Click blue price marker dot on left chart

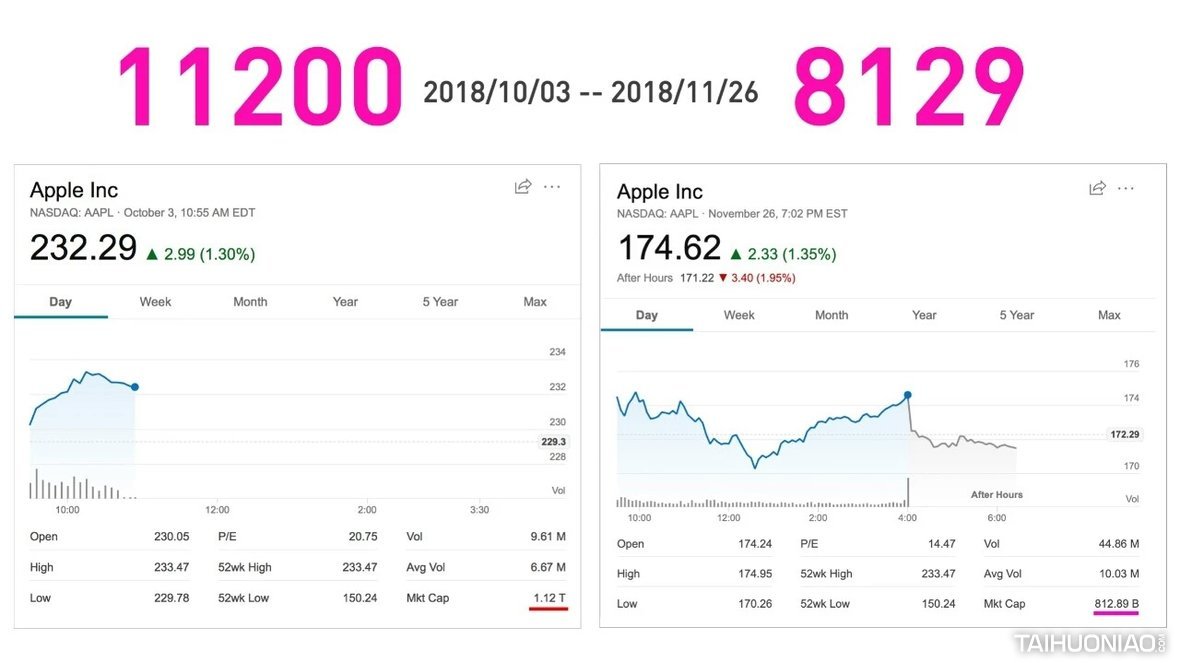[x=135, y=387]
